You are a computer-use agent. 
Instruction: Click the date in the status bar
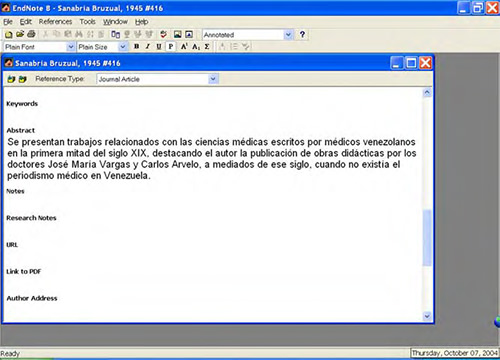455,353
